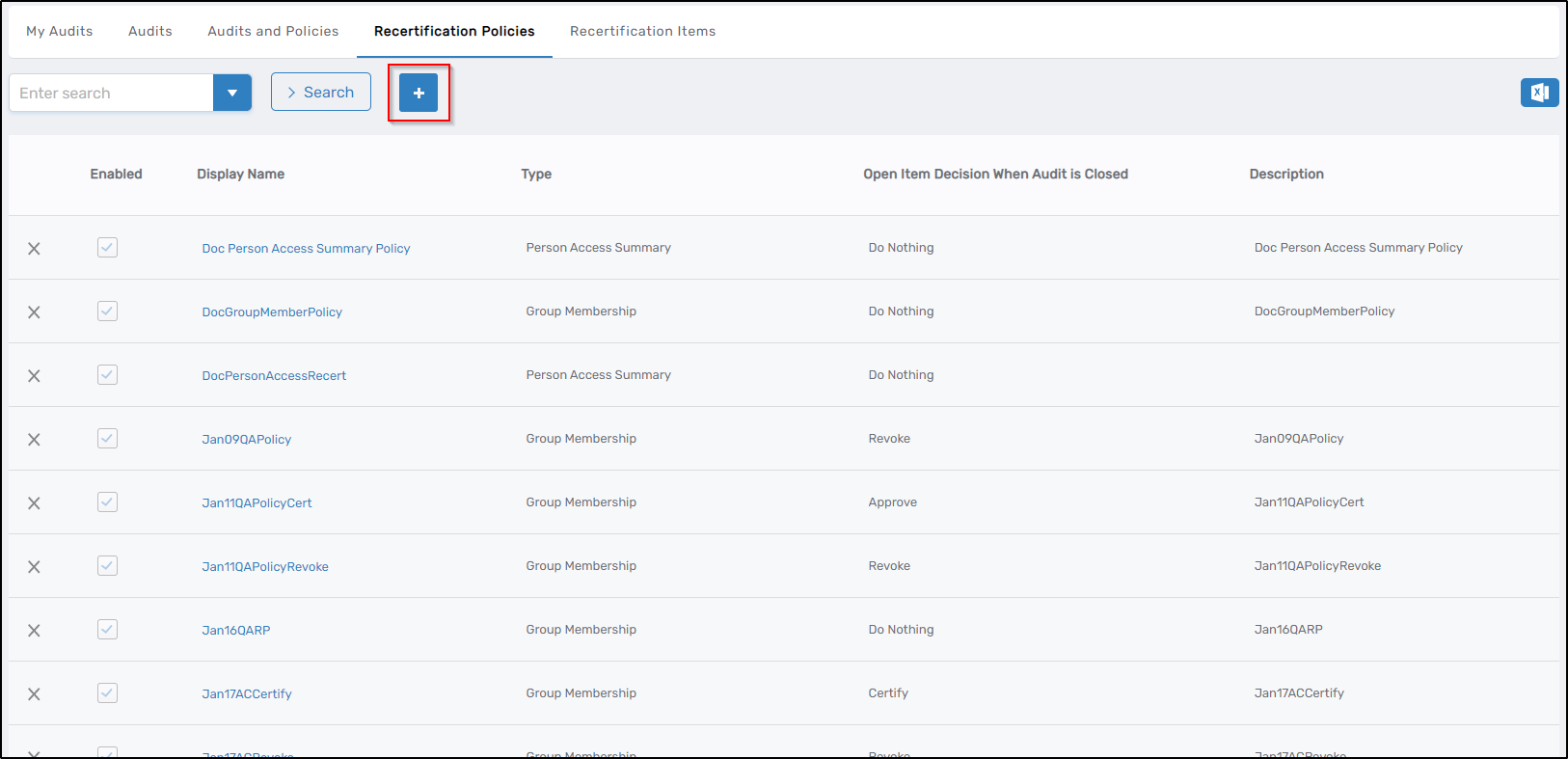Delete the Jan09QAPolicy row
This screenshot has width=1568, height=759.
pyautogui.click(x=34, y=440)
